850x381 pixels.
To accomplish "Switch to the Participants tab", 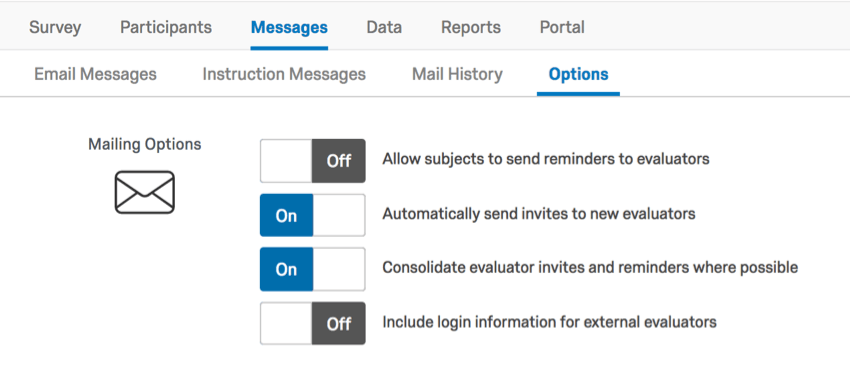I will coord(166,27).
